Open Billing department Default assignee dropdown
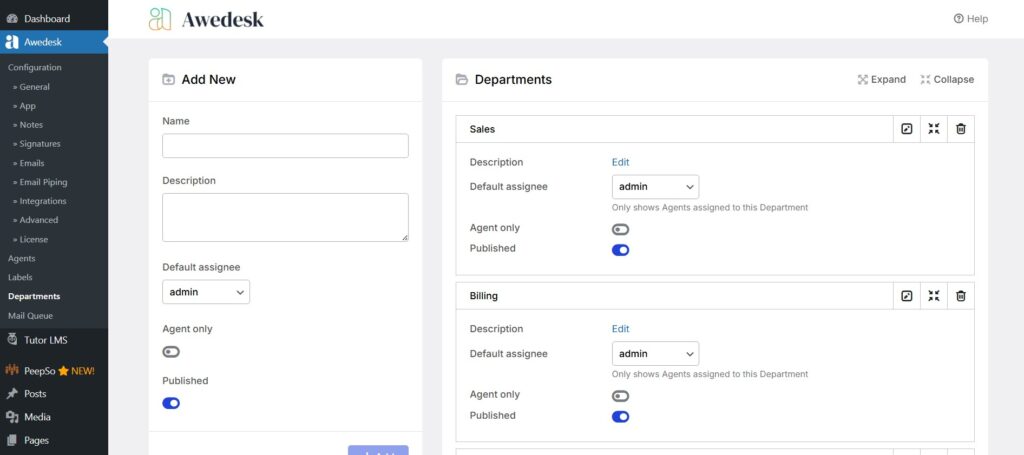 pyautogui.click(x=655, y=354)
